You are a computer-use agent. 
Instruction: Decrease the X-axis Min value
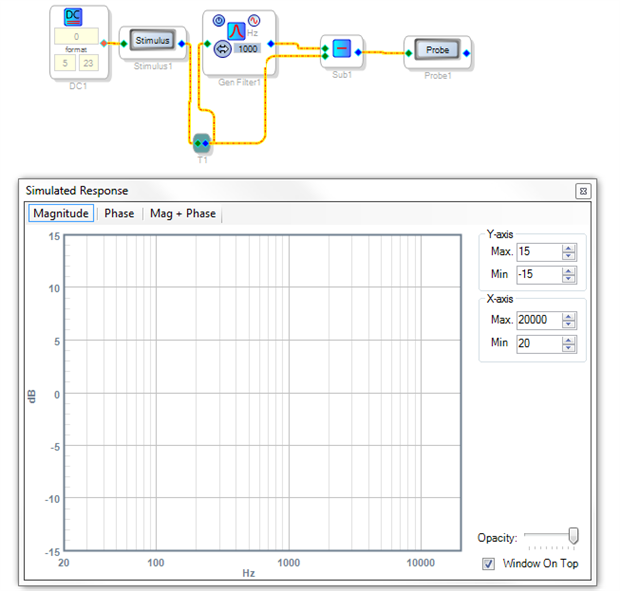click(569, 348)
